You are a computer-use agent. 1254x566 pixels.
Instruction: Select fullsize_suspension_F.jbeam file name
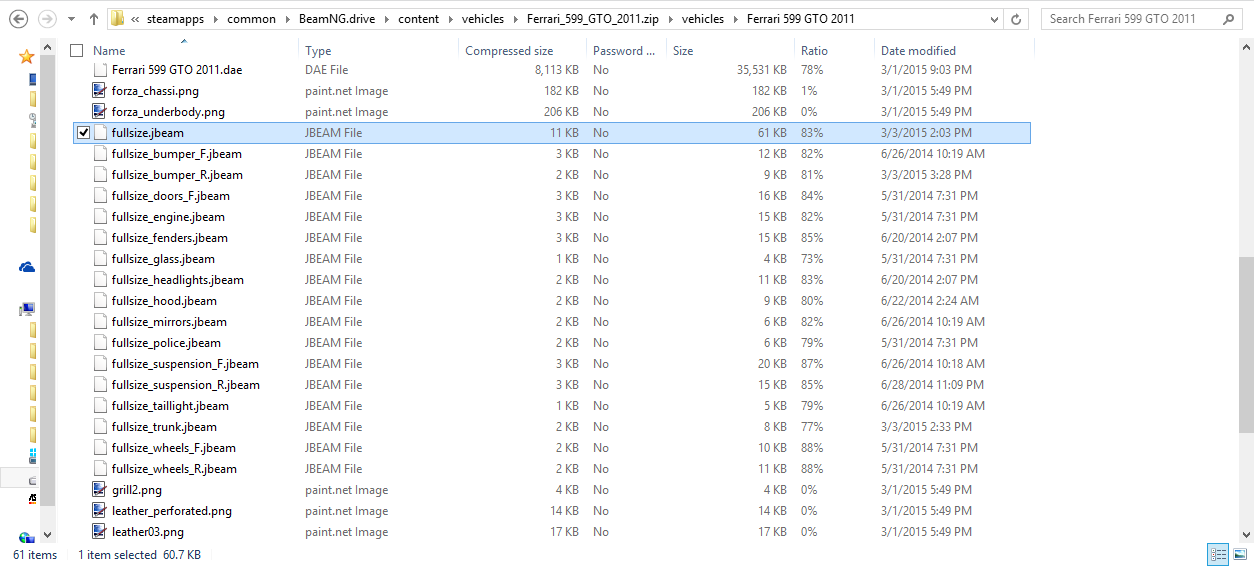185,364
